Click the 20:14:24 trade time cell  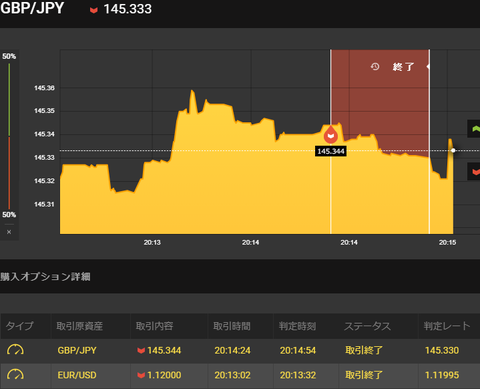[x=232, y=350]
